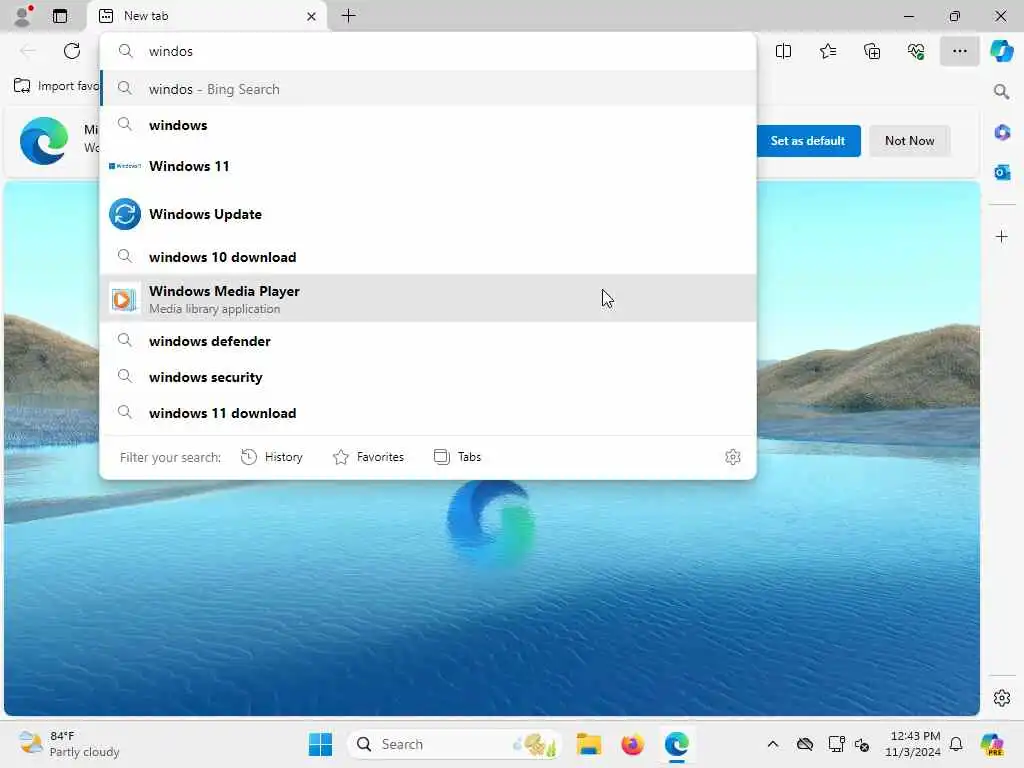Screen dimensions: 1024x768
Task: Close the New tab tab
Action: [x=312, y=16]
